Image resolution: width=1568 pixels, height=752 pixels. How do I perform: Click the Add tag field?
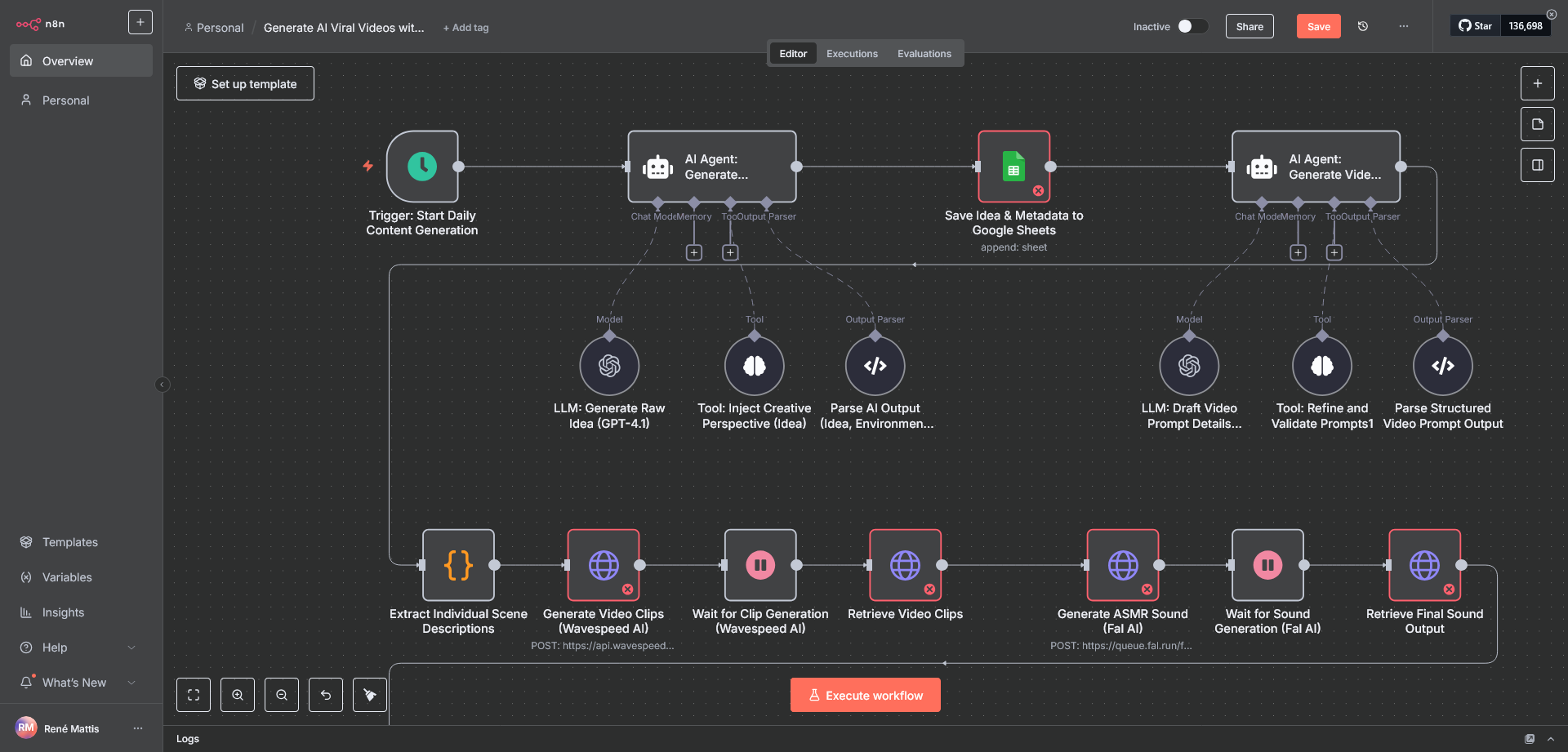(465, 27)
